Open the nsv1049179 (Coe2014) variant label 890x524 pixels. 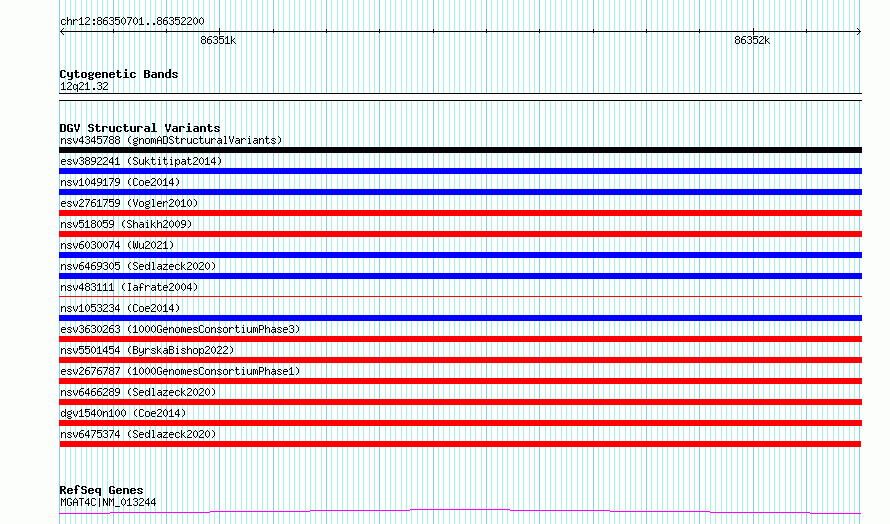[120, 182]
